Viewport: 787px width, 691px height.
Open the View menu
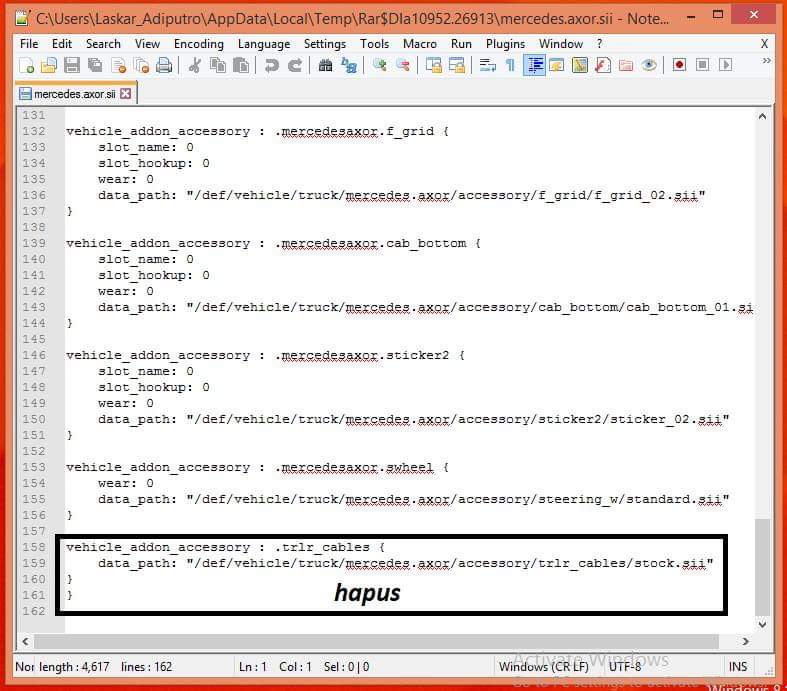[147, 44]
